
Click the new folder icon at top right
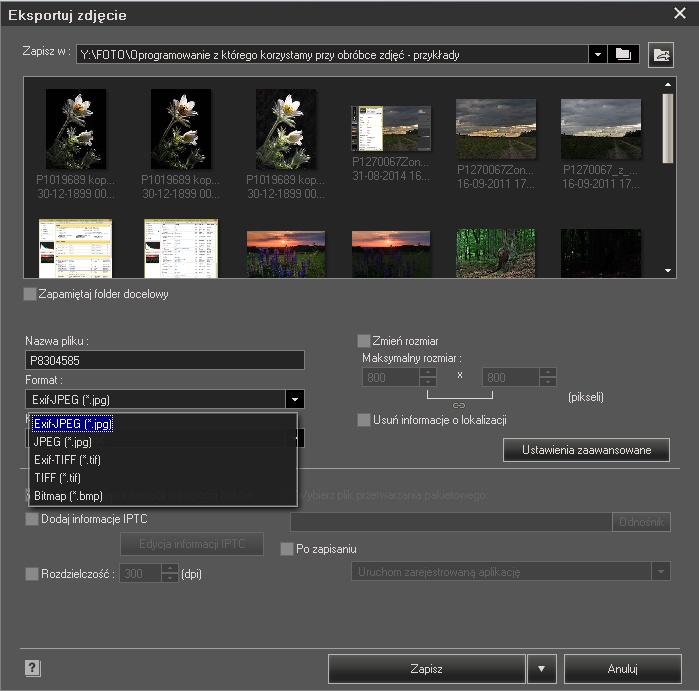tap(661, 55)
